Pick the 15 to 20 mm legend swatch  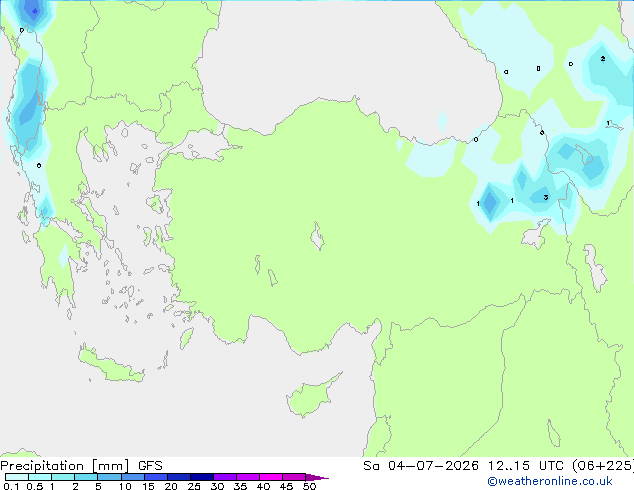(156, 477)
